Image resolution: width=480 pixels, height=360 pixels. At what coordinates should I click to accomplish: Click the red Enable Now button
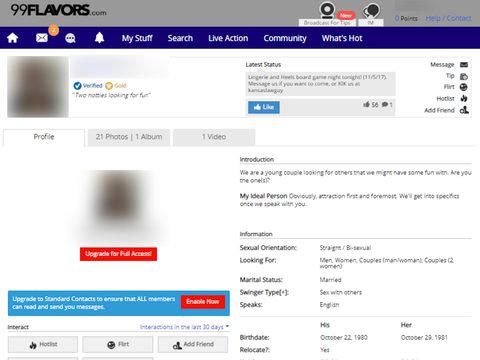[x=203, y=302]
